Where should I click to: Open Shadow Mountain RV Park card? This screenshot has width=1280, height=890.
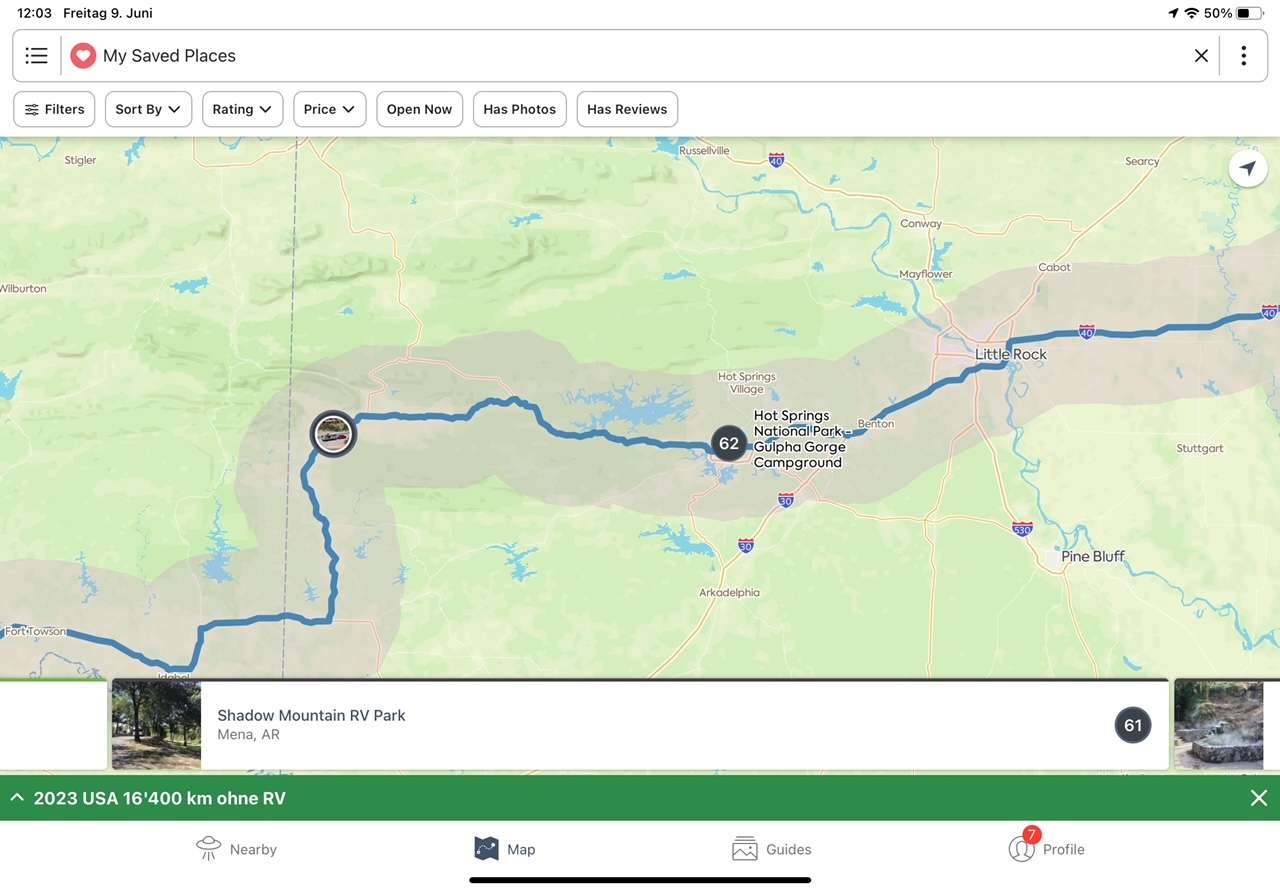pos(640,725)
